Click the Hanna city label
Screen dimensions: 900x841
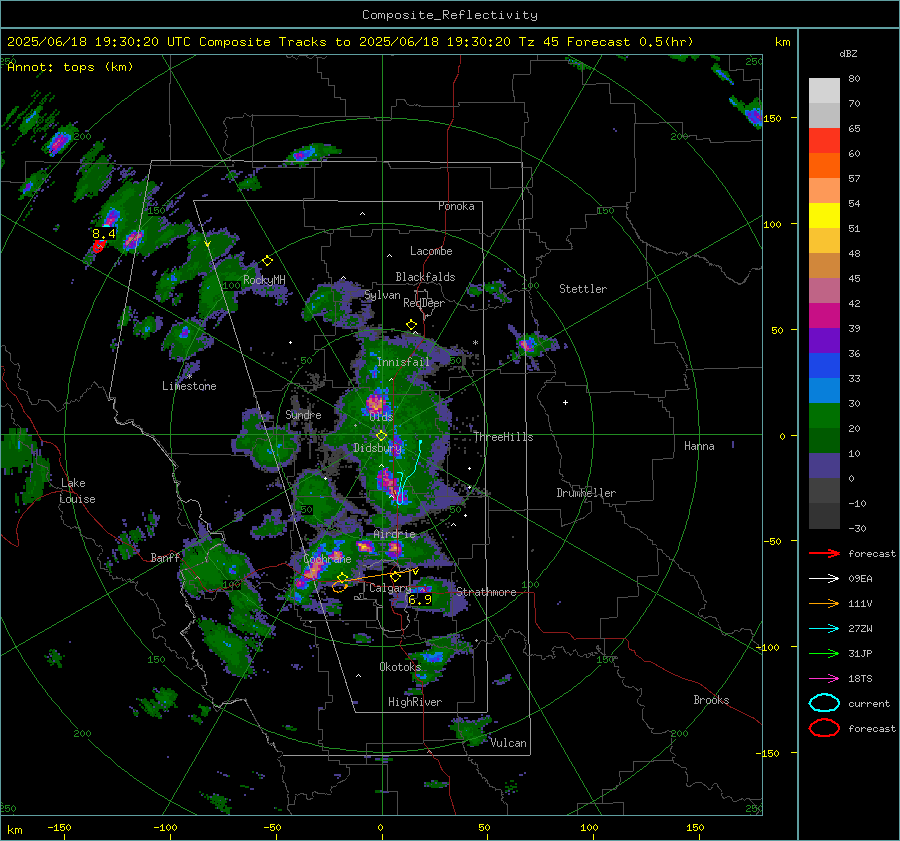(699, 446)
